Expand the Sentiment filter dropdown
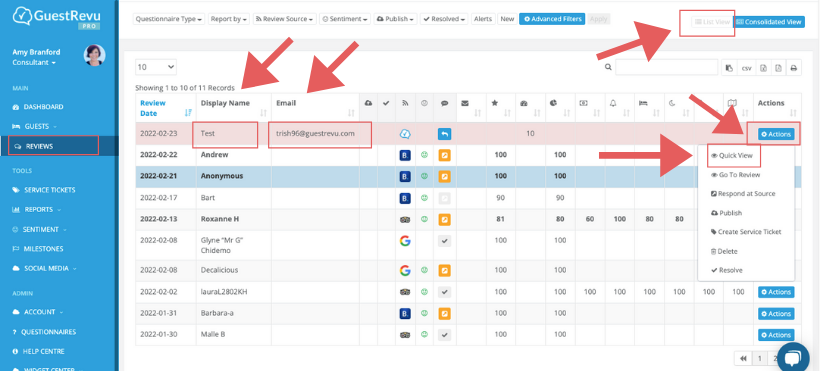The image size is (820, 371). tap(345, 19)
